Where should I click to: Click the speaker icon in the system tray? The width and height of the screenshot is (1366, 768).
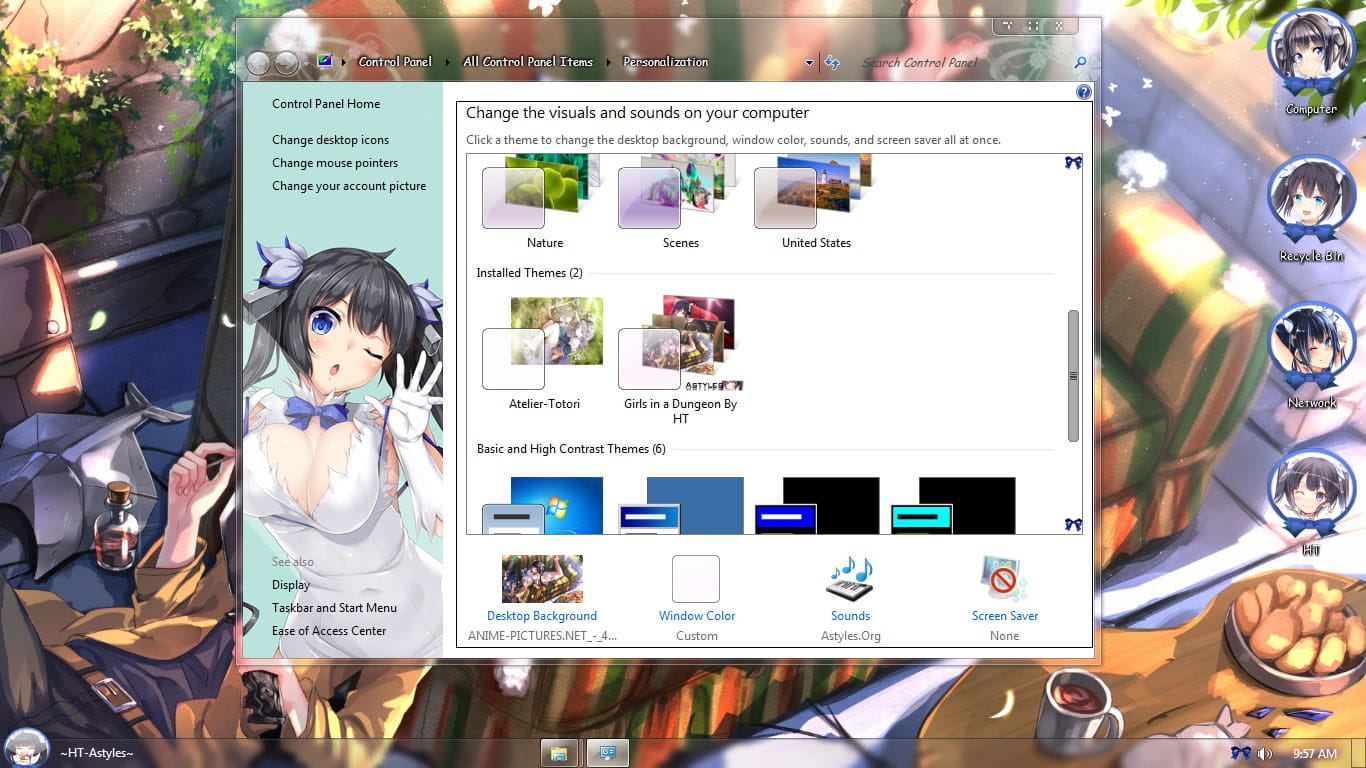coord(1264,753)
